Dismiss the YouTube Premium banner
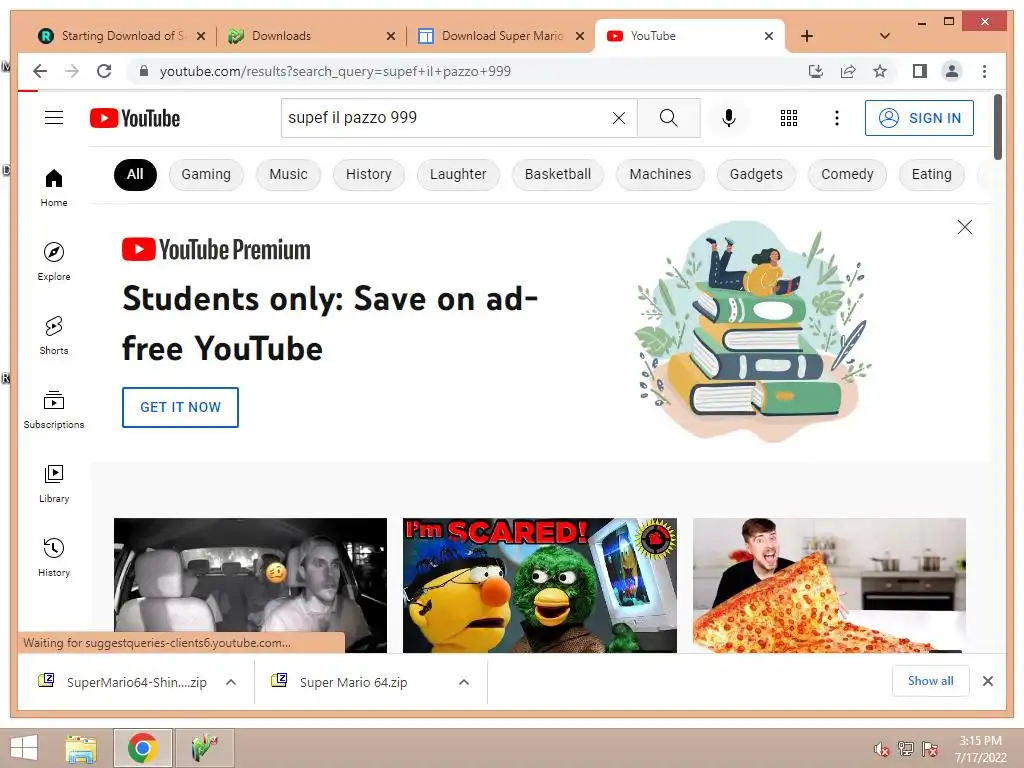The width and height of the screenshot is (1024, 768). click(x=964, y=227)
